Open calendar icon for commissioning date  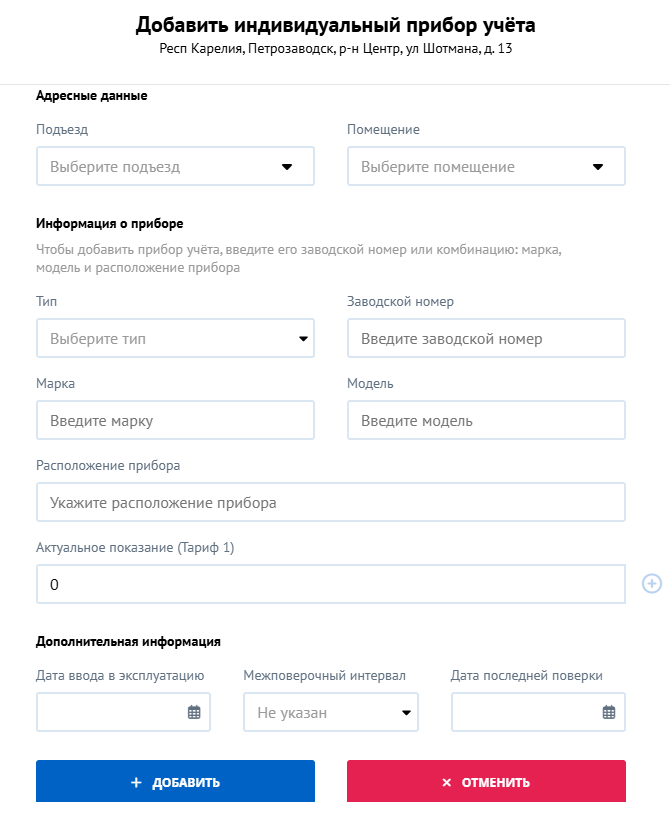[194, 712]
